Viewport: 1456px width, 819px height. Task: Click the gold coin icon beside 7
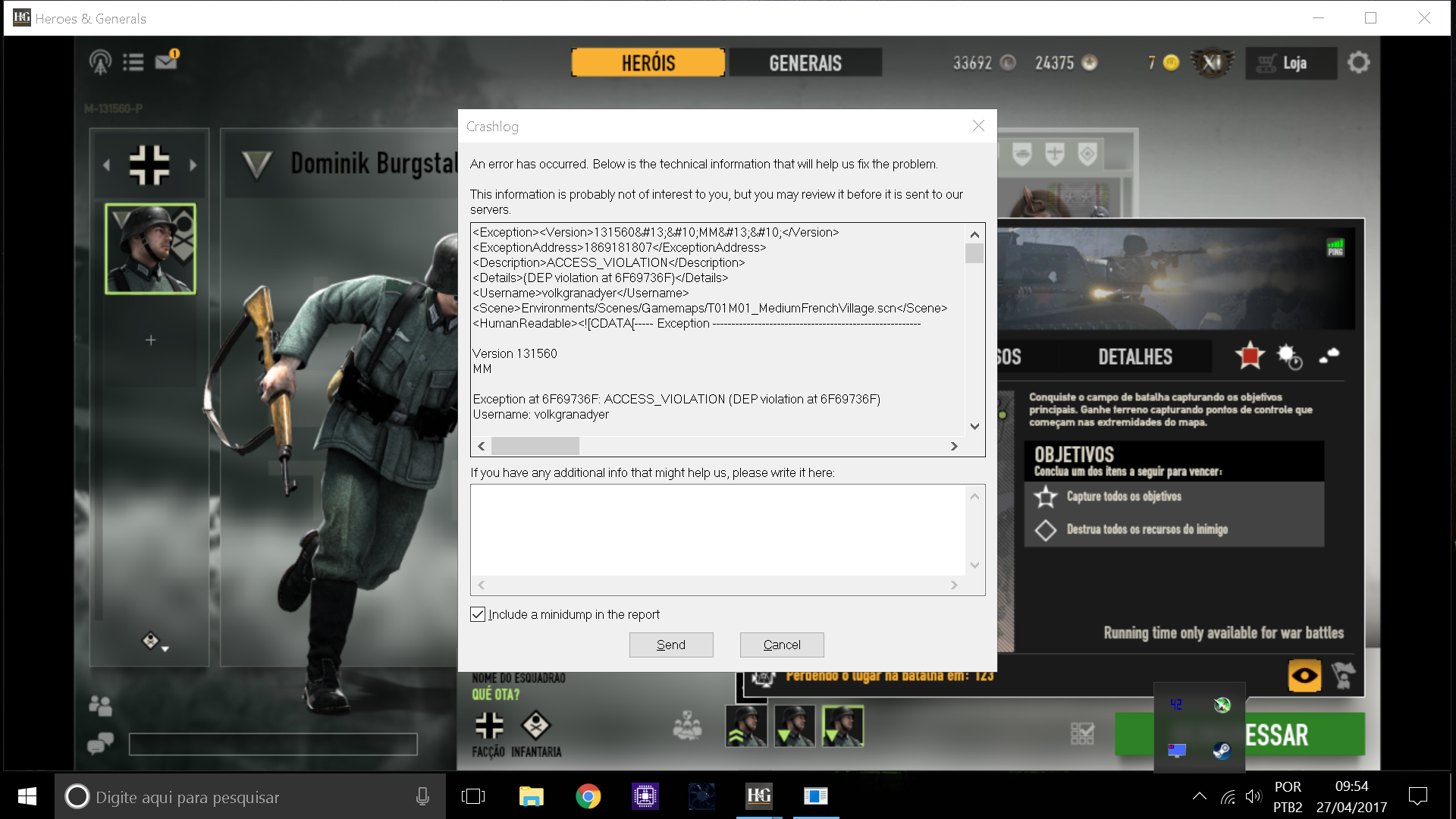[1172, 62]
